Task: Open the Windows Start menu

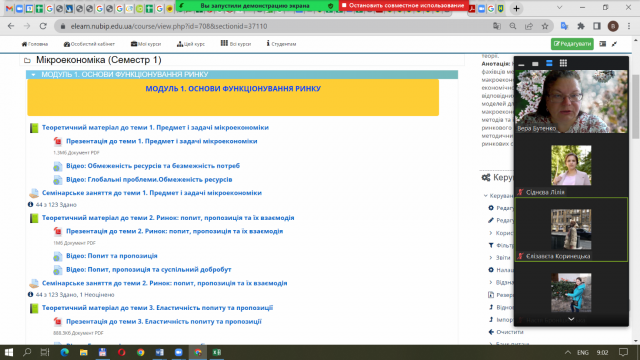Action: (x=9, y=352)
